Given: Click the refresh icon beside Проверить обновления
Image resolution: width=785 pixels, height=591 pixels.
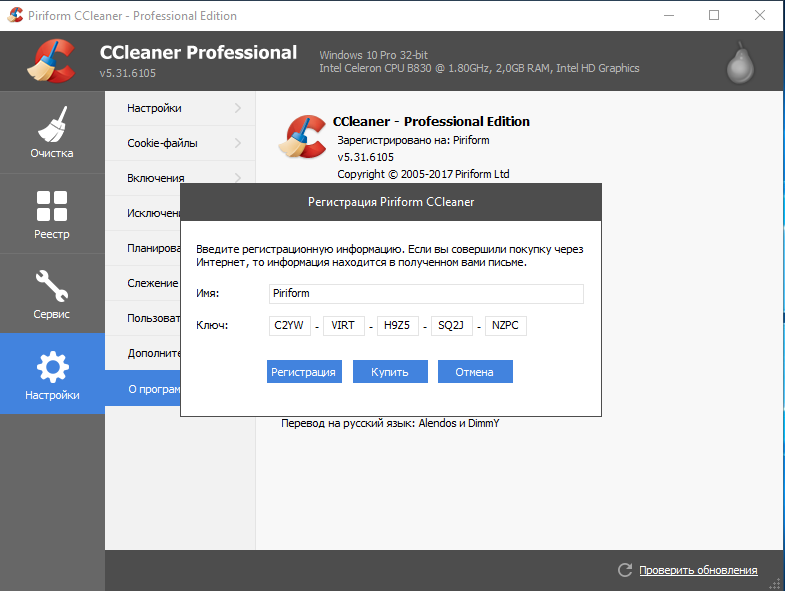Looking at the screenshot, I should click(x=625, y=570).
